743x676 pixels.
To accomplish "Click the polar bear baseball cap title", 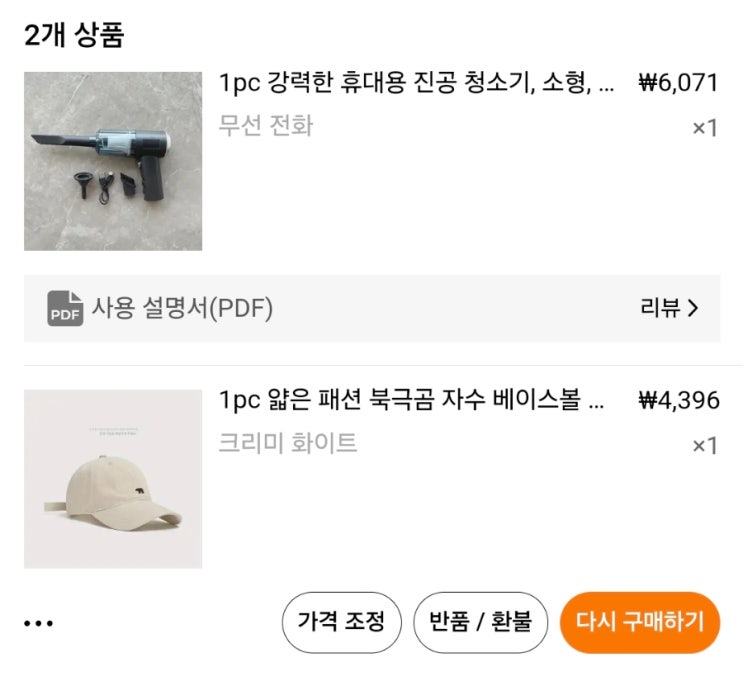I will click(x=411, y=401).
